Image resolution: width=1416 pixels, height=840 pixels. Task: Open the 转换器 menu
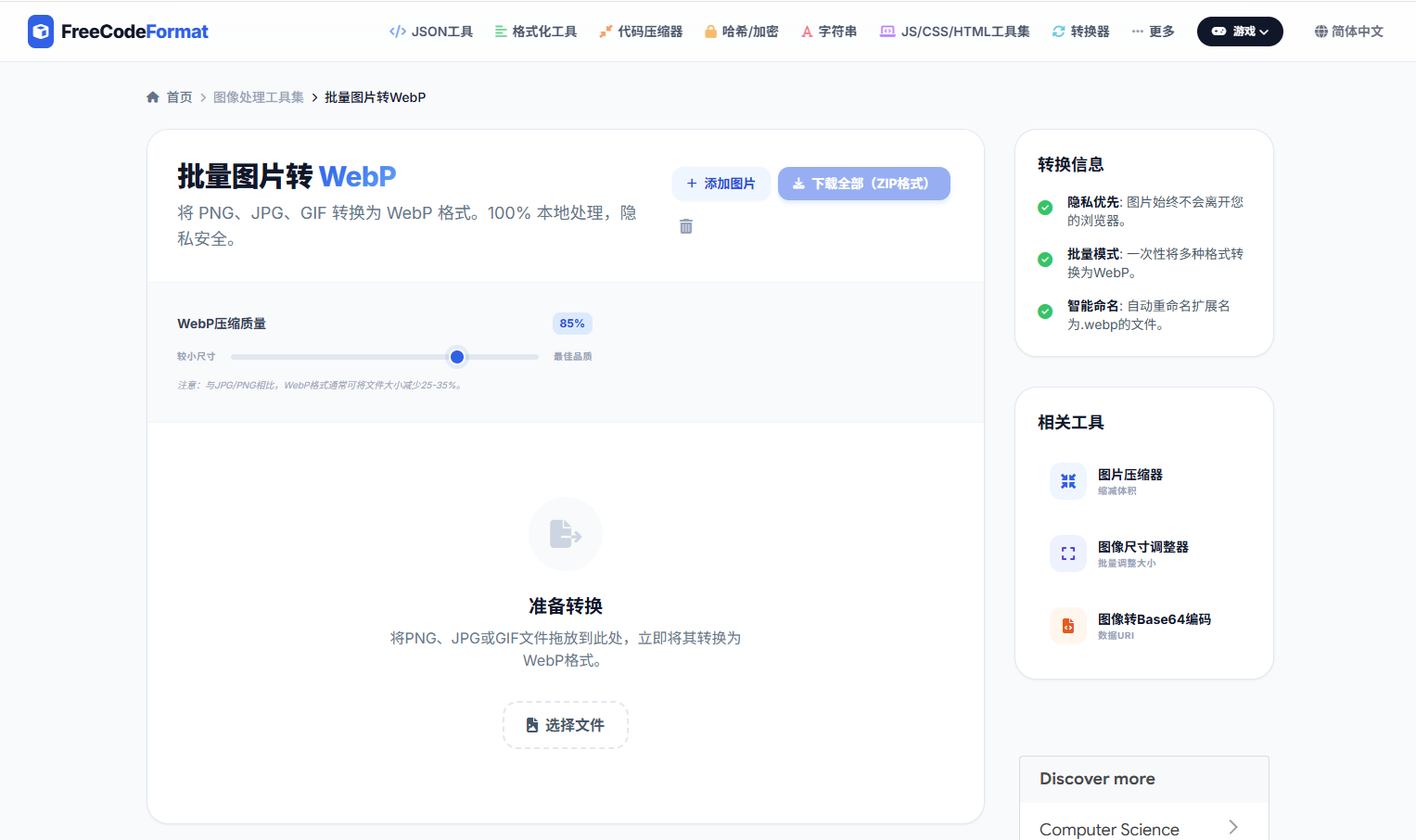pos(1080,32)
